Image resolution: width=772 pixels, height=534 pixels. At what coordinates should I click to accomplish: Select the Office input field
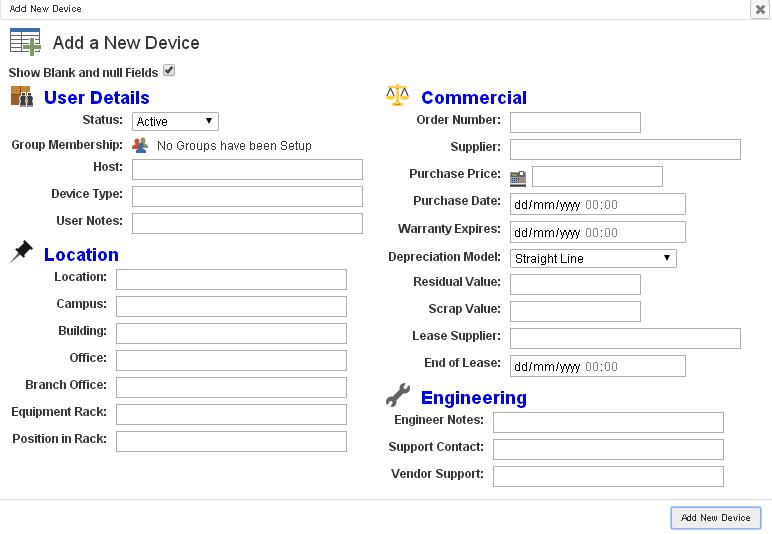pos(231,361)
